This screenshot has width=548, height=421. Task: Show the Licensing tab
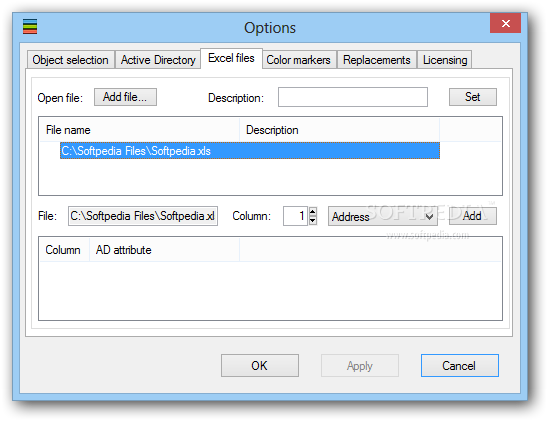[445, 60]
